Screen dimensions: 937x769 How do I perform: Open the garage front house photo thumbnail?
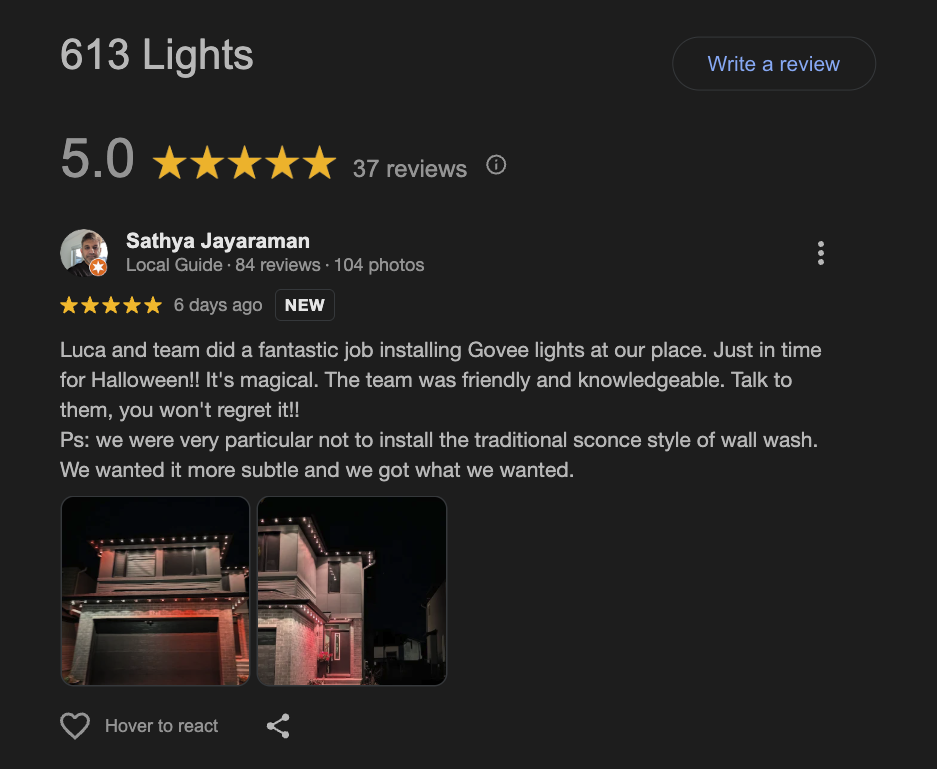coord(155,591)
